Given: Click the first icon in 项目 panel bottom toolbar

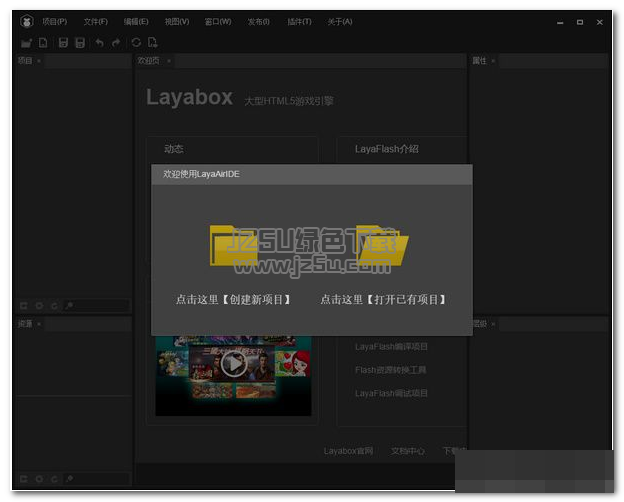Looking at the screenshot, I should point(24,306).
